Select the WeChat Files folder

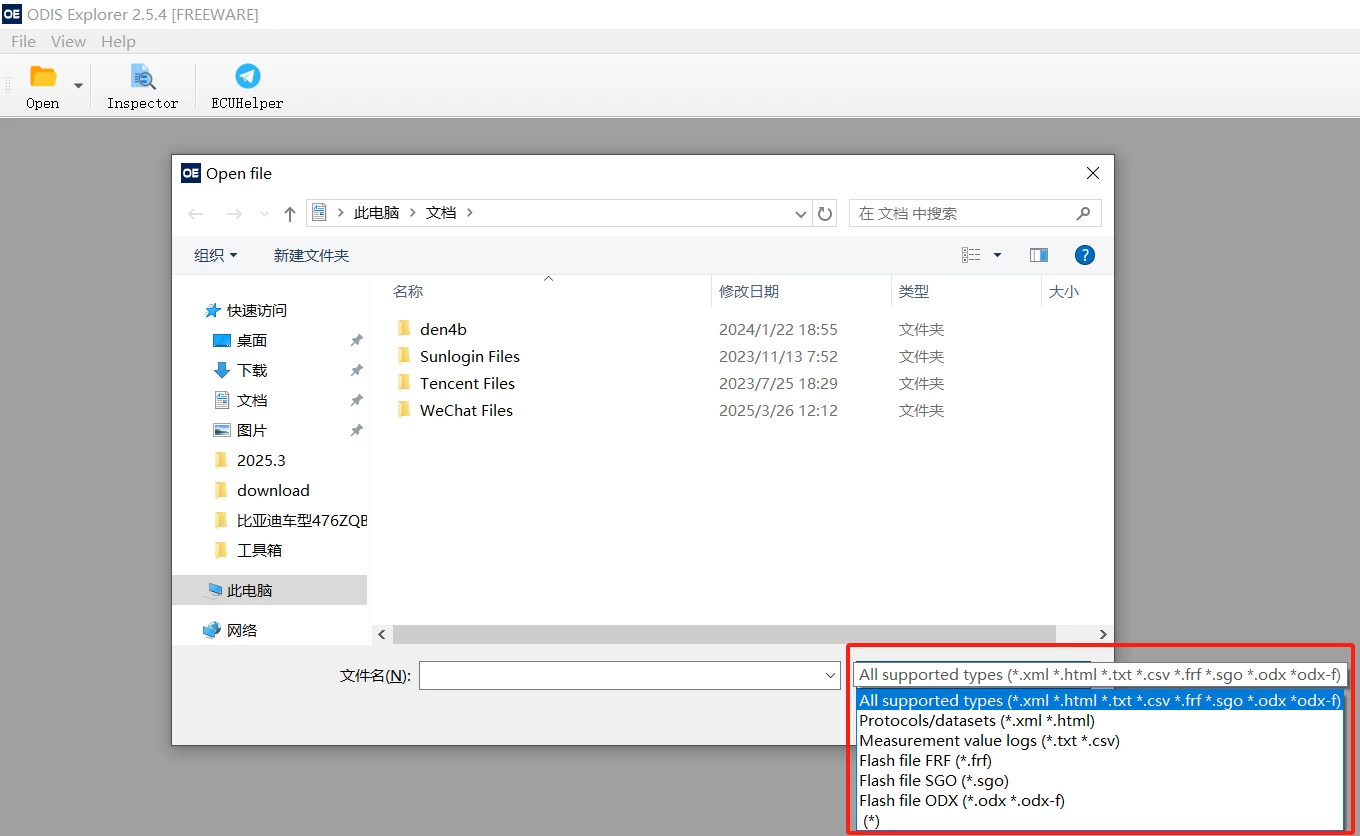click(x=466, y=410)
